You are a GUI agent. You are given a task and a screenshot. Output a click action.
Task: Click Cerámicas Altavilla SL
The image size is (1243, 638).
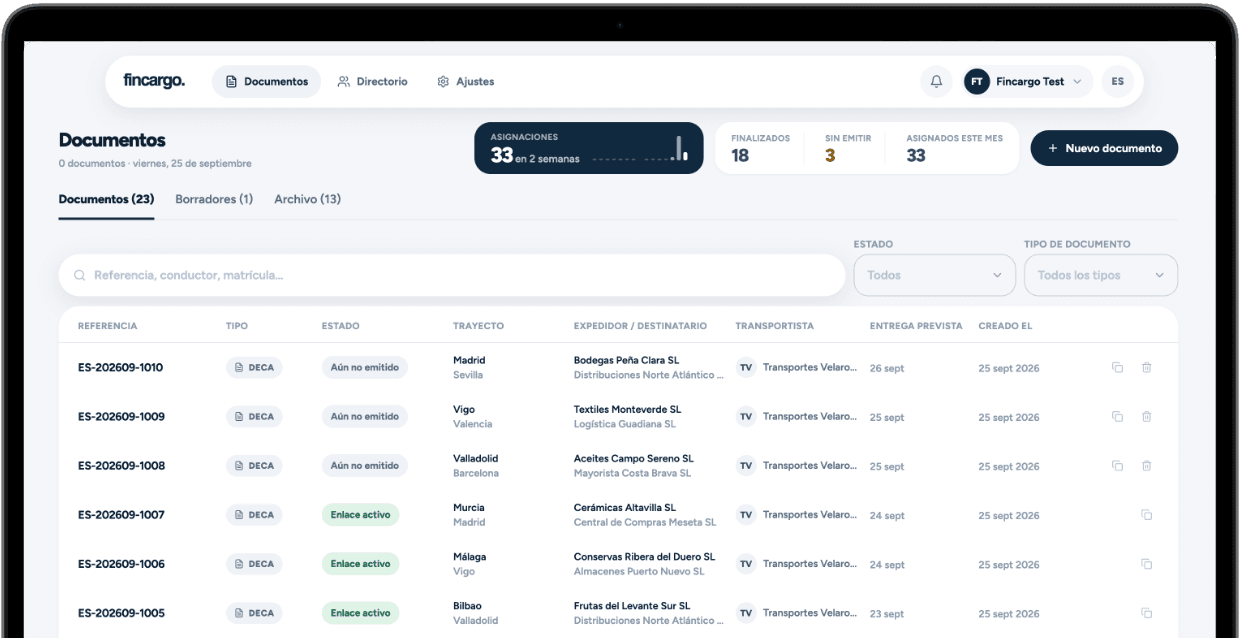(x=624, y=507)
